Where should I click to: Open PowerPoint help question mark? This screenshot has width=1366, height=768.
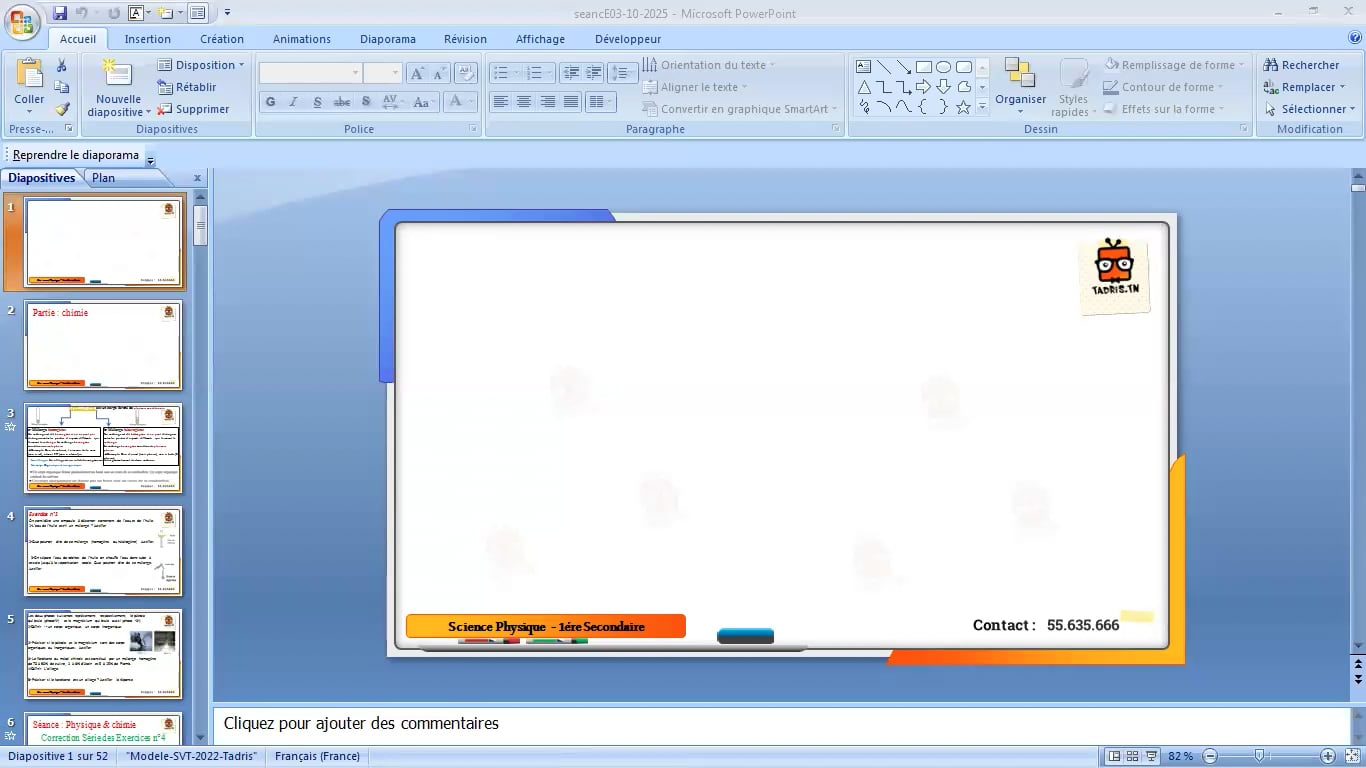point(1353,38)
